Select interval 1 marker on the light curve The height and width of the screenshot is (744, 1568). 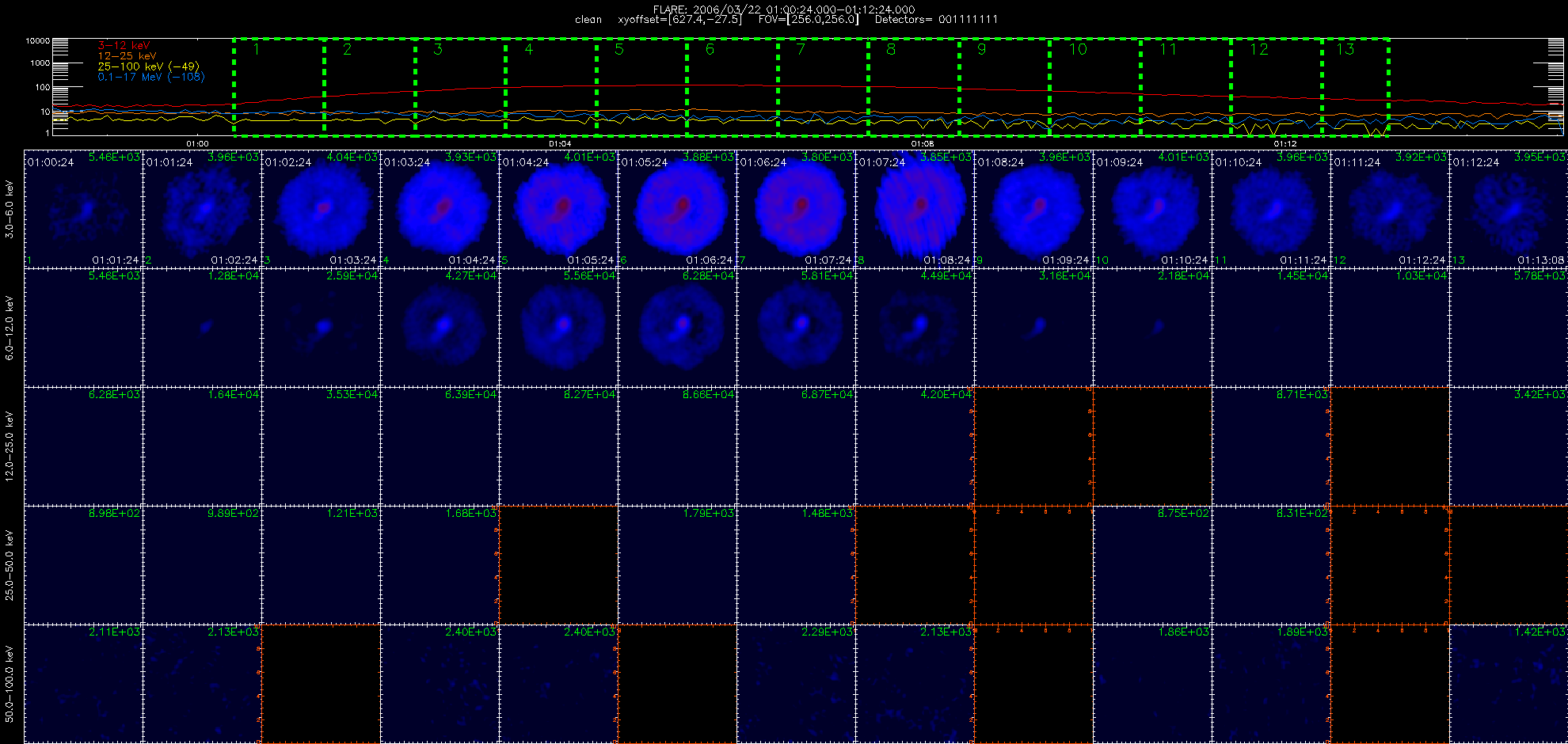pyautogui.click(x=257, y=49)
